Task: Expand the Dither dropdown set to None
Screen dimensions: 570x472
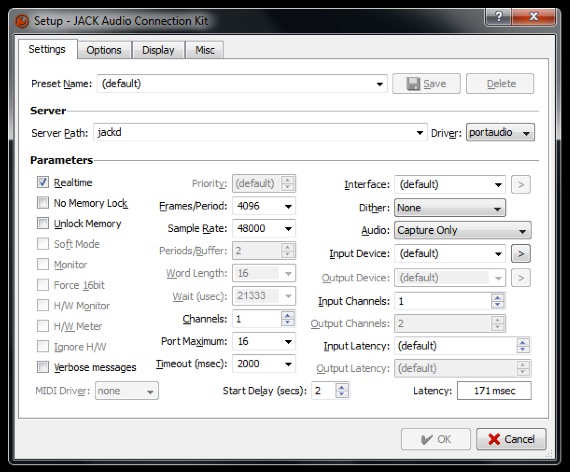Action: tap(450, 208)
